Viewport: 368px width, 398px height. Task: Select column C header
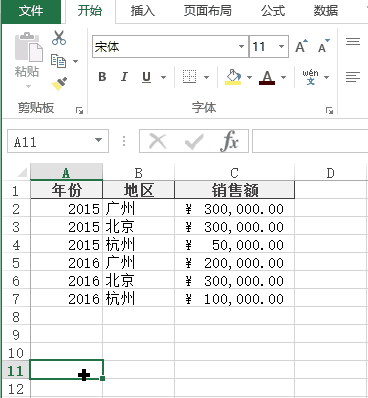(x=234, y=173)
